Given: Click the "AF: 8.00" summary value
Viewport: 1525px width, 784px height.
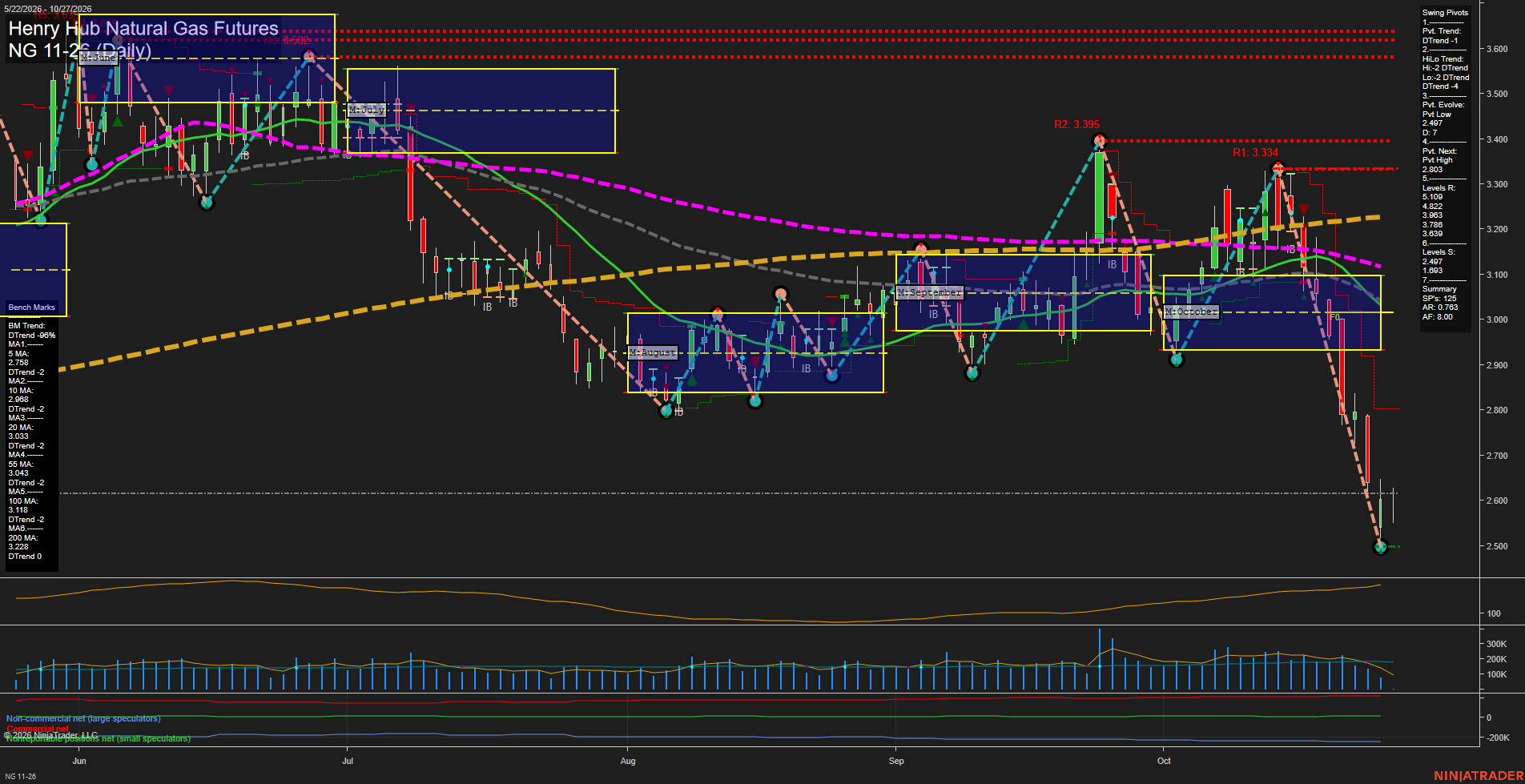Looking at the screenshot, I should tap(1438, 317).
